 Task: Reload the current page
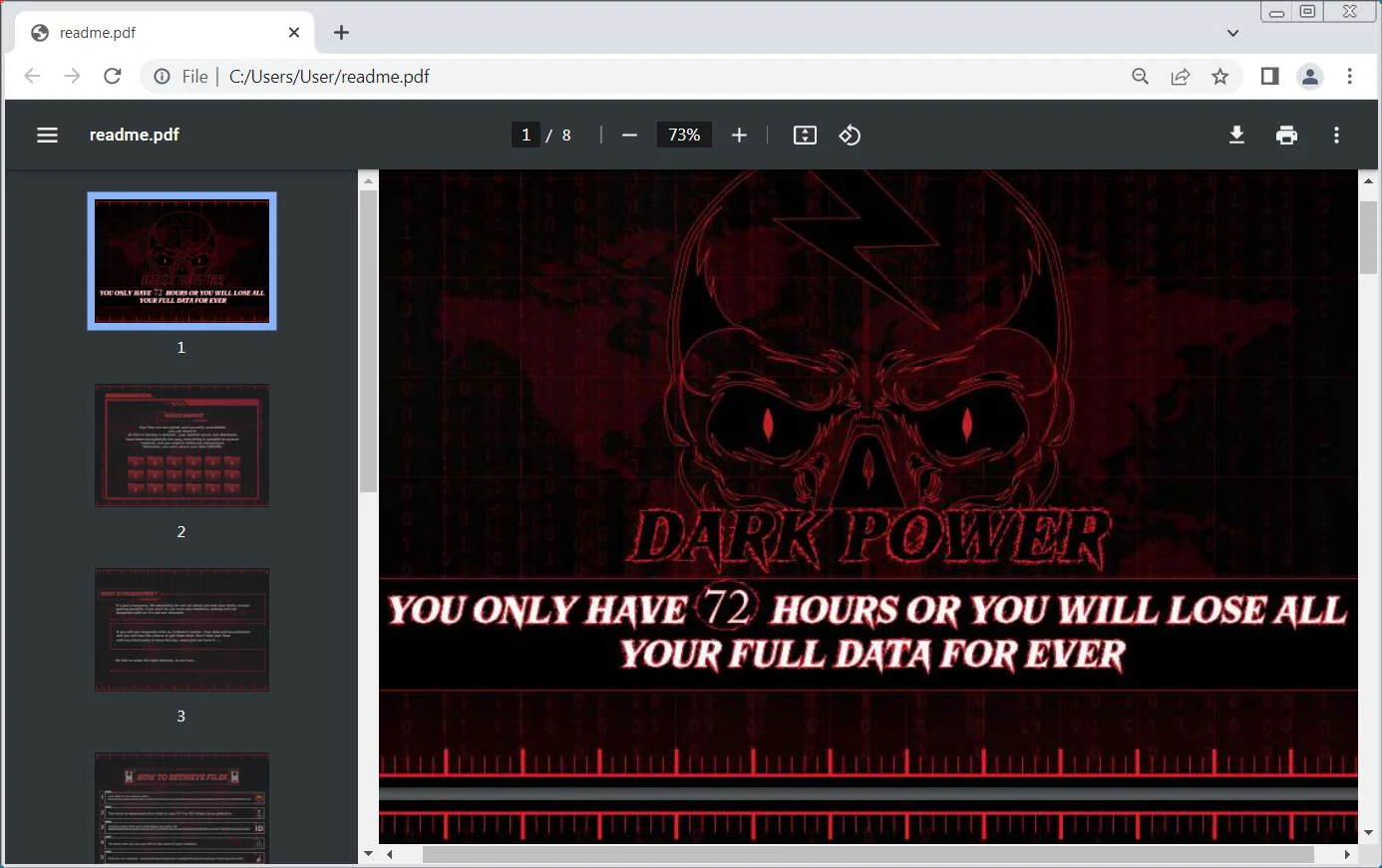113,77
